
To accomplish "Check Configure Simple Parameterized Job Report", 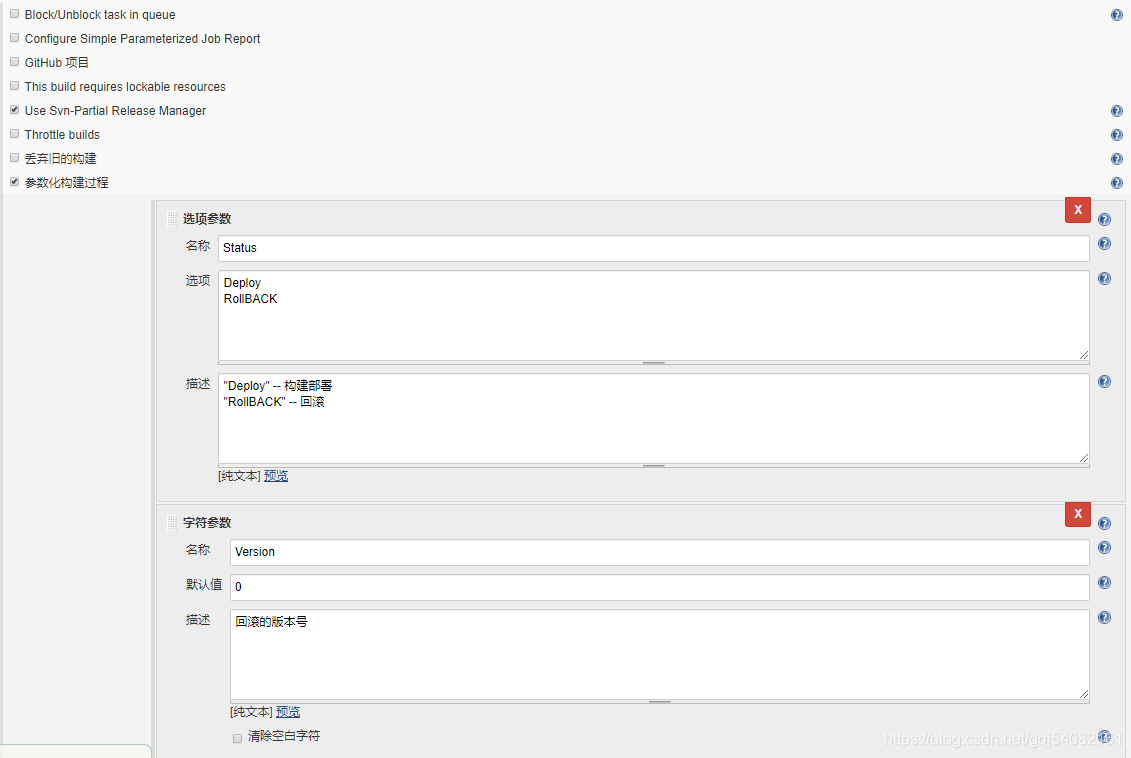I will pos(14,38).
